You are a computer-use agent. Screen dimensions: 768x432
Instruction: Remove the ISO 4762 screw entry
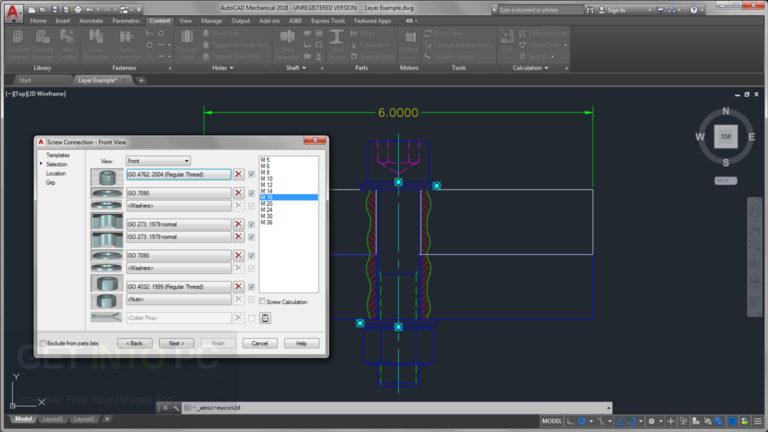tap(239, 174)
